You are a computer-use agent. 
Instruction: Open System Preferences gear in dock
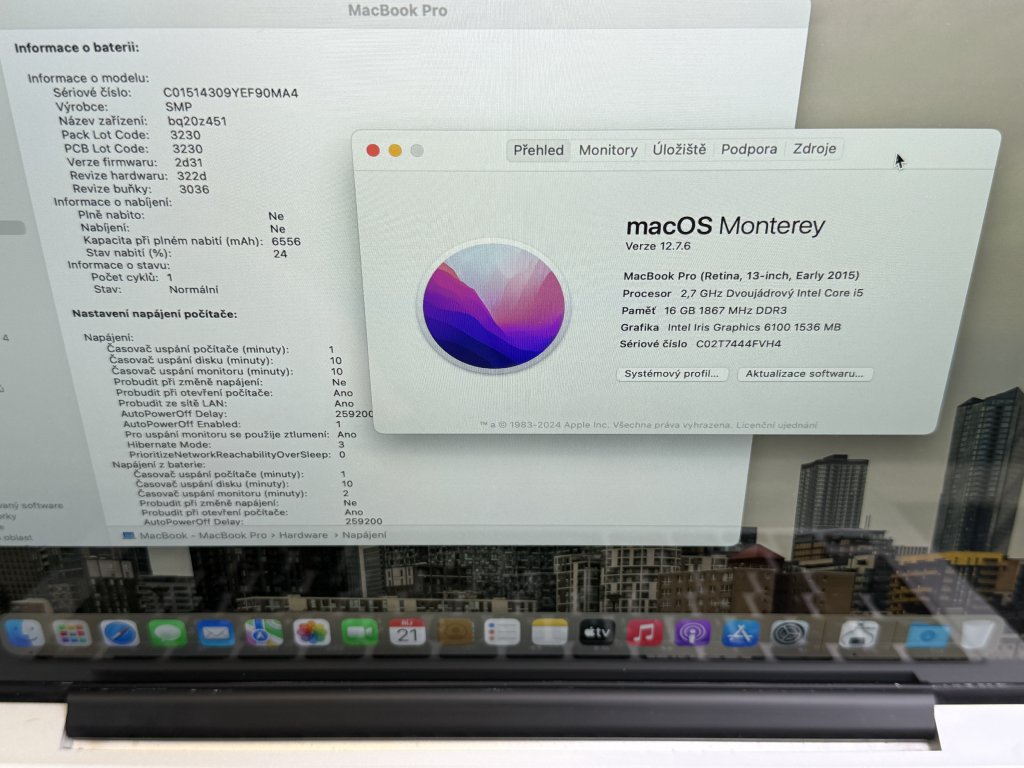[790, 632]
